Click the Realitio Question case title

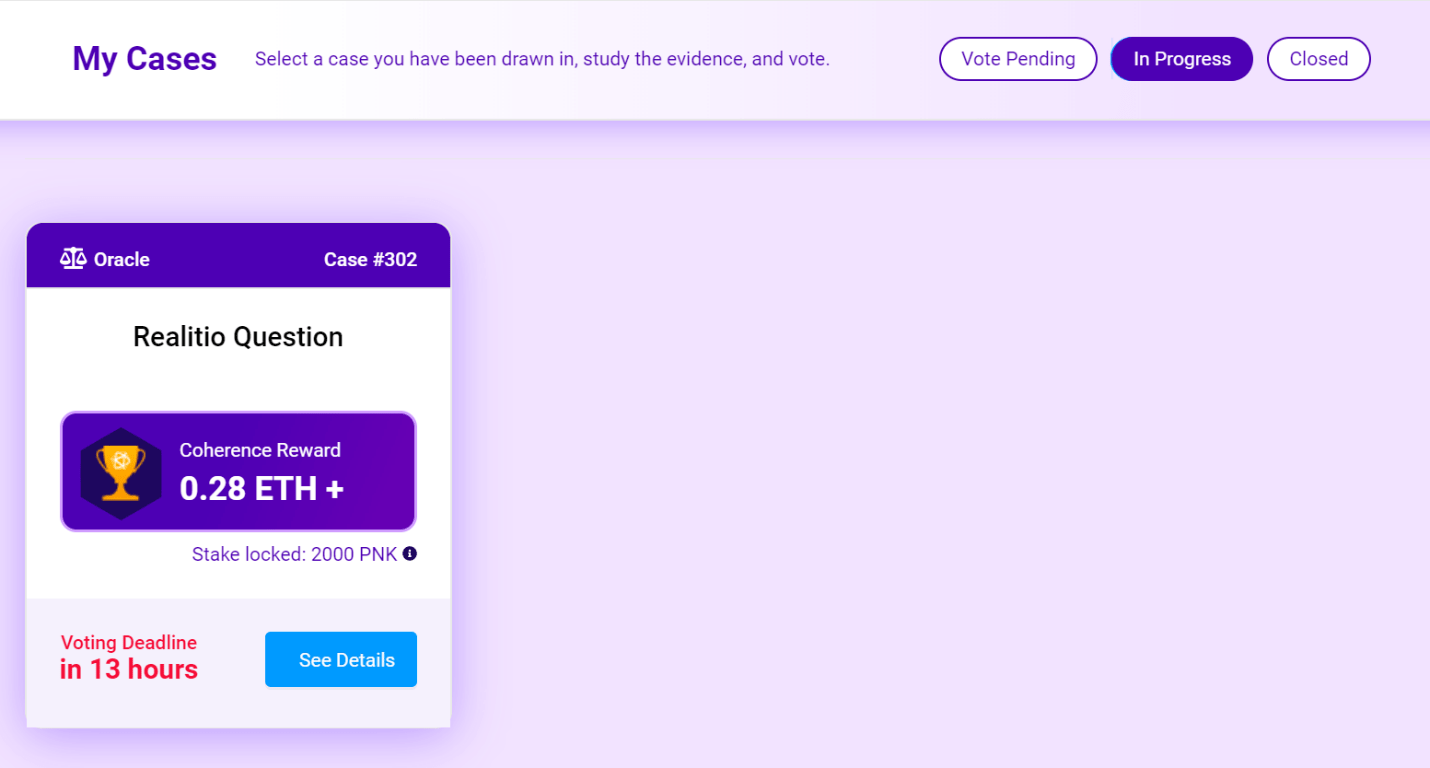point(238,337)
